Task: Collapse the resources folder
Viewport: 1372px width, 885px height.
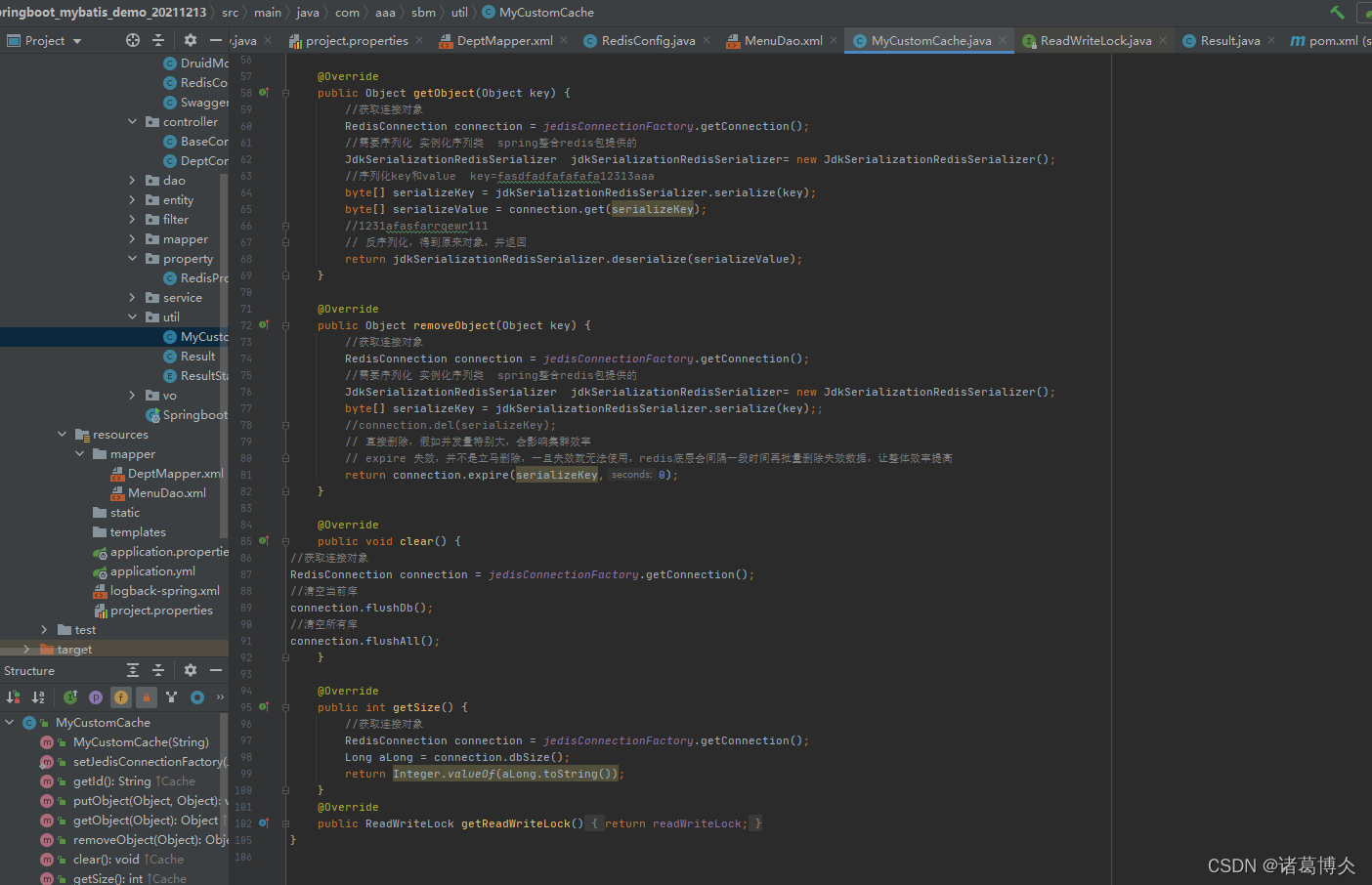Action: (63, 434)
